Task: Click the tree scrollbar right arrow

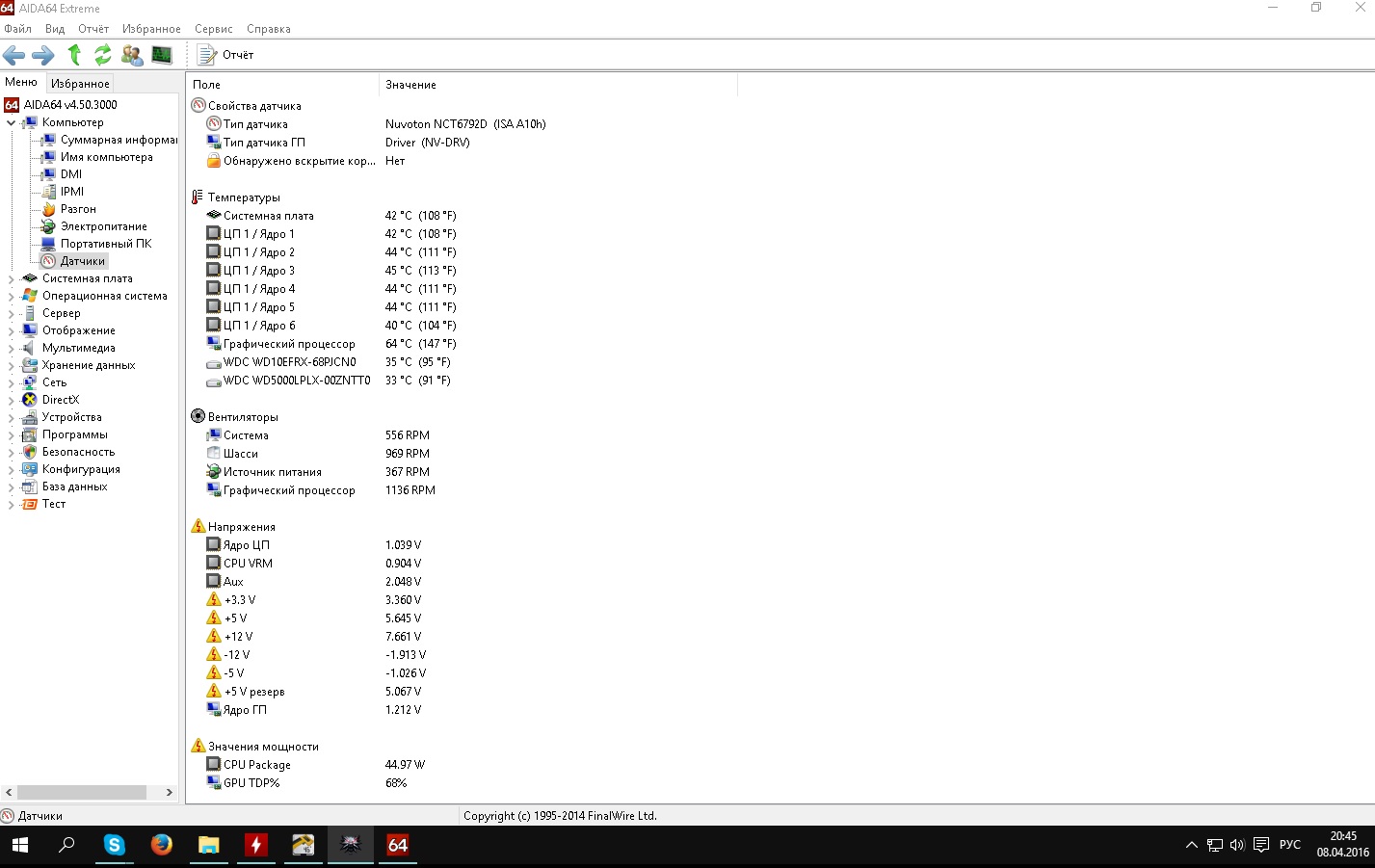Action: pos(170,792)
